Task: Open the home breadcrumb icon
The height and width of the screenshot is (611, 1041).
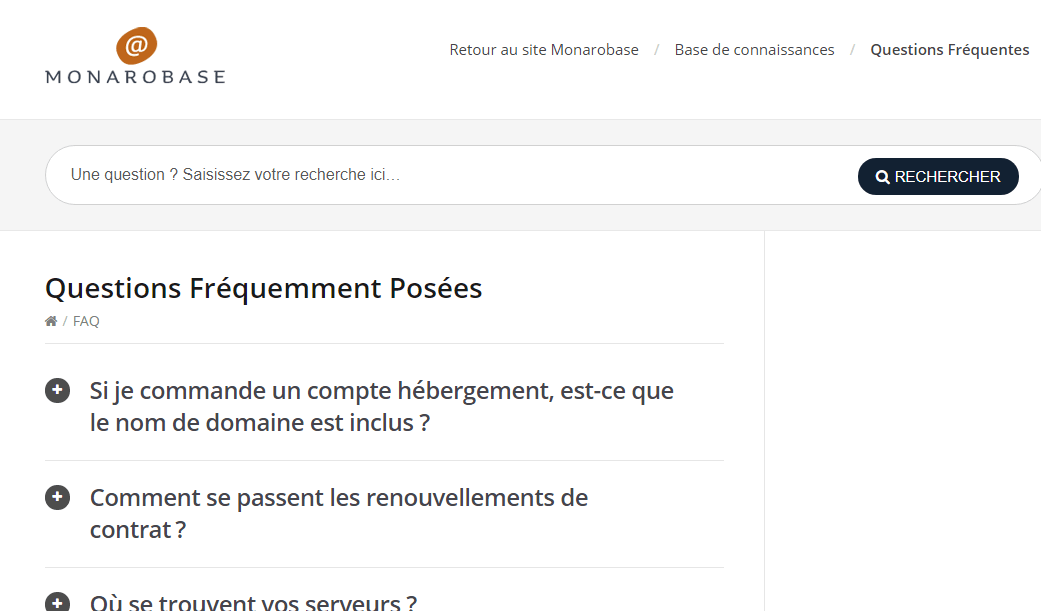Action: 51,321
